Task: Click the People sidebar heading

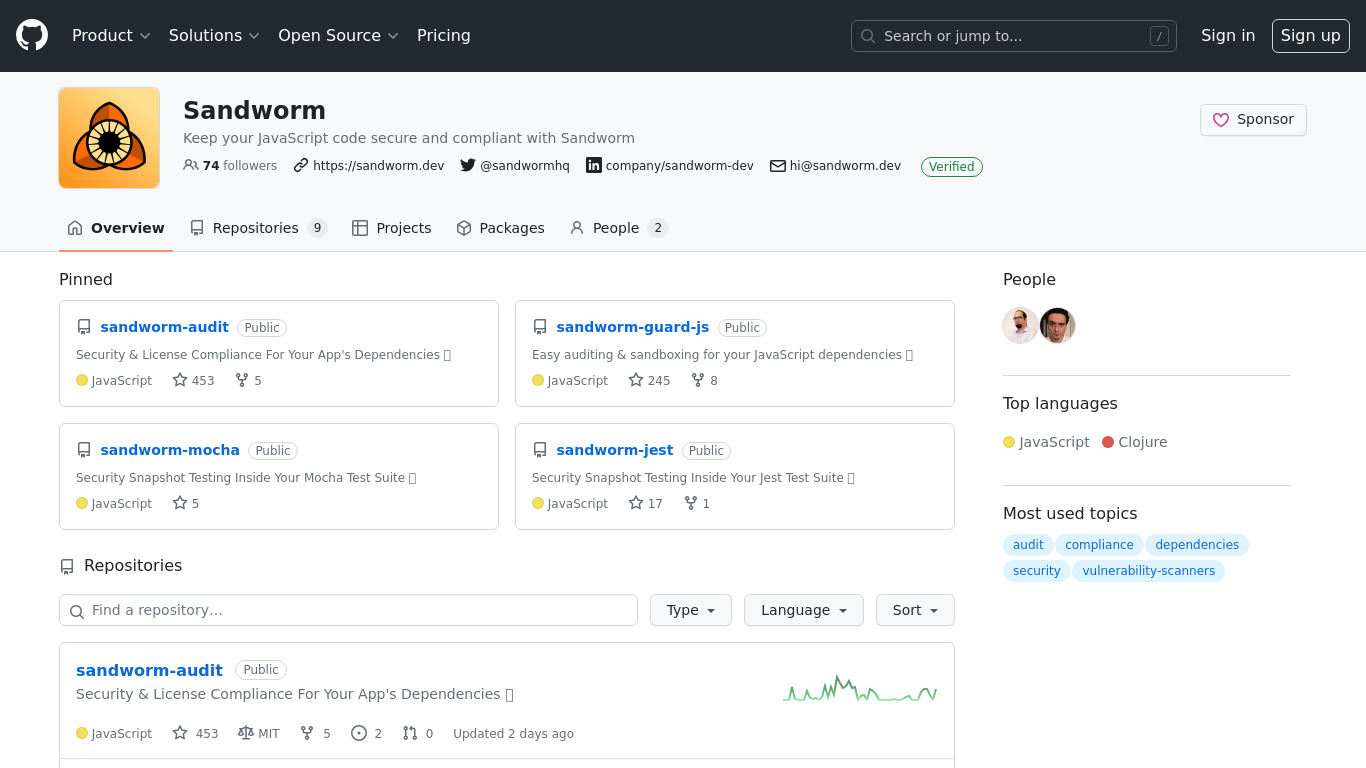Action: (x=1029, y=279)
